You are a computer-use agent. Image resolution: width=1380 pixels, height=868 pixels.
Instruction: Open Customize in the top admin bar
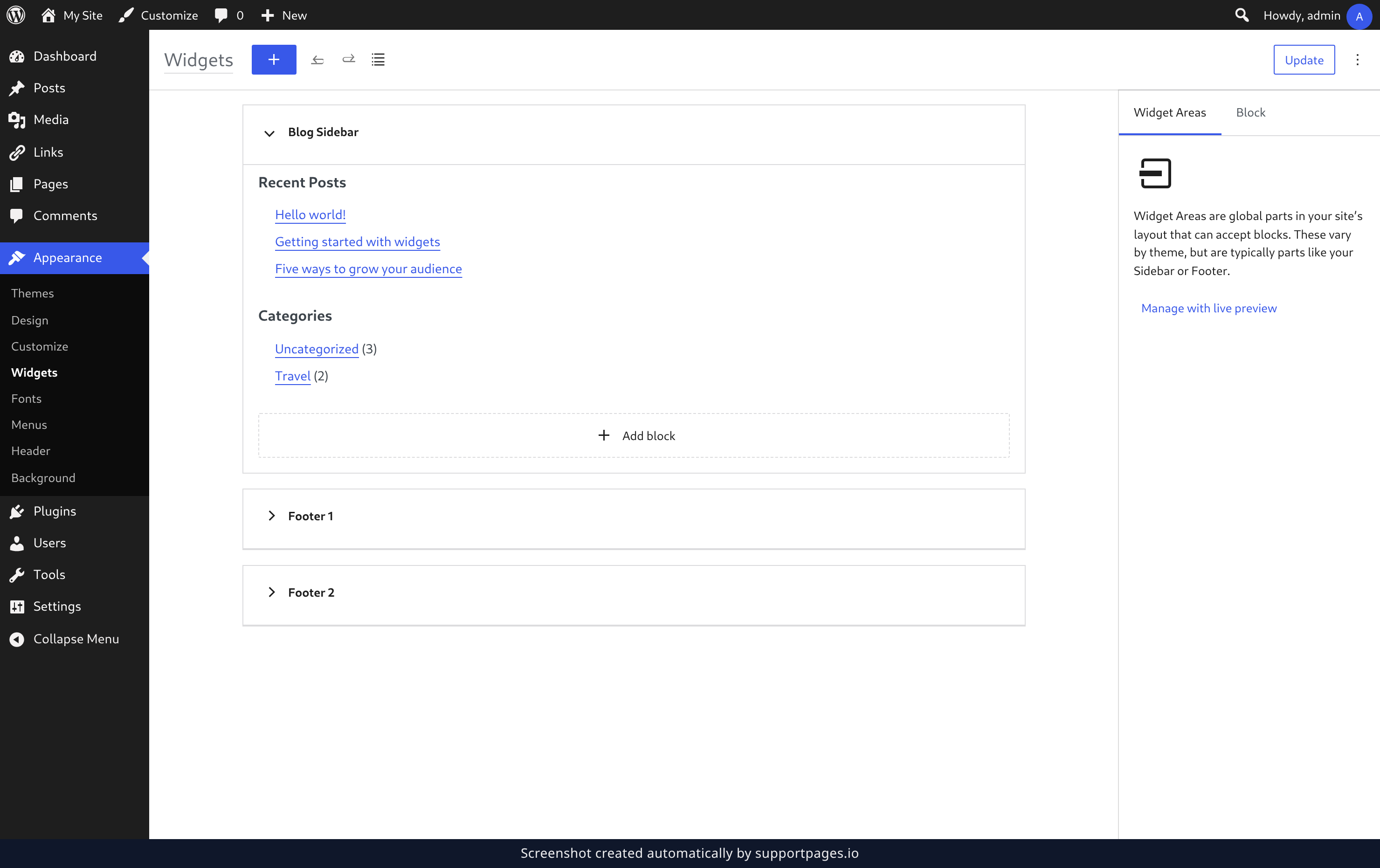pyautogui.click(x=158, y=15)
